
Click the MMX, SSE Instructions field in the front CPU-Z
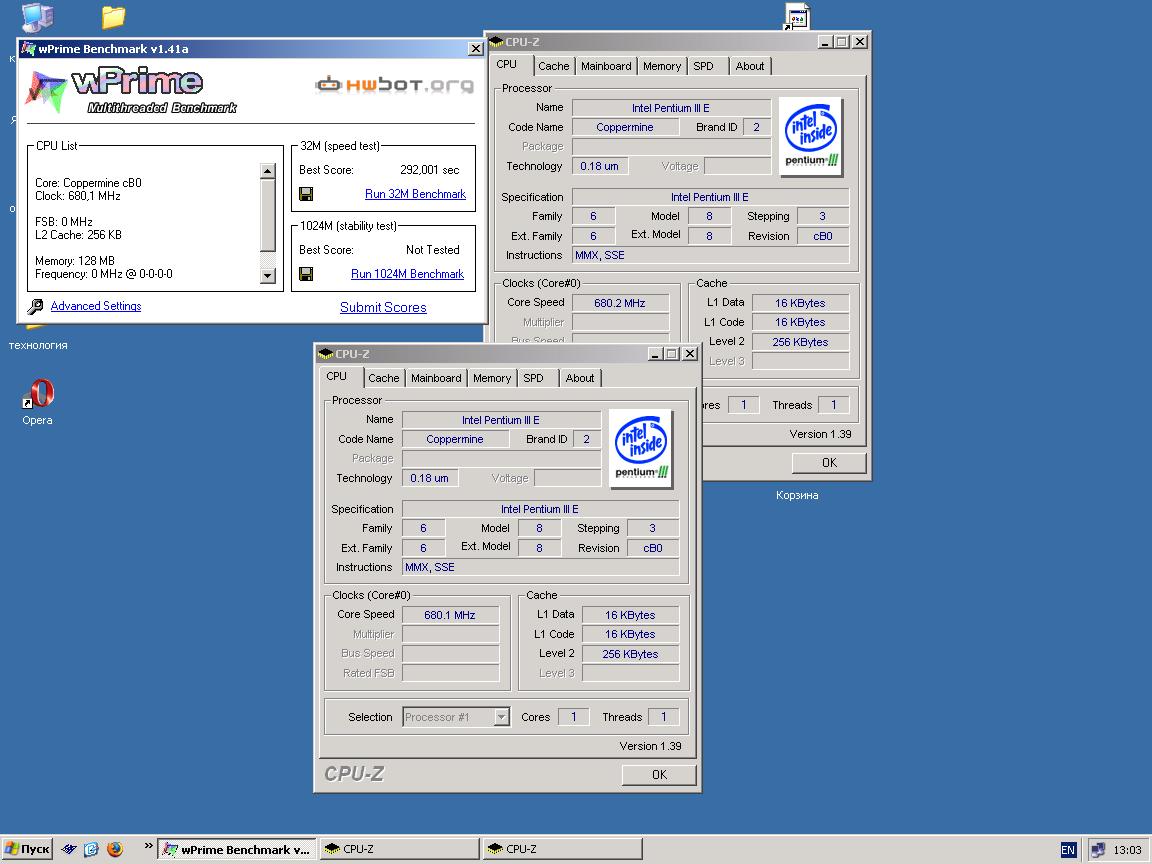click(541, 567)
